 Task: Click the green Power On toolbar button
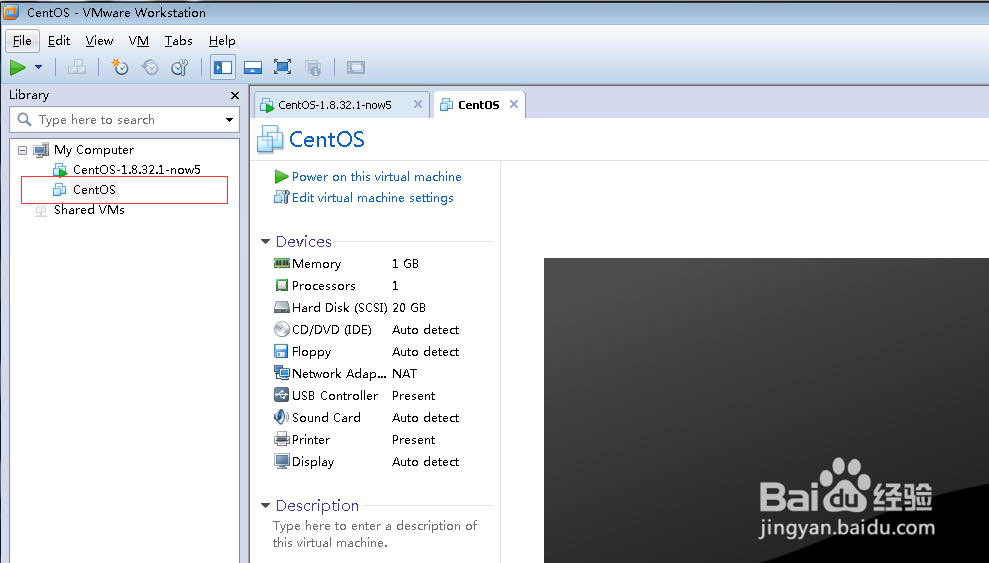coord(18,67)
